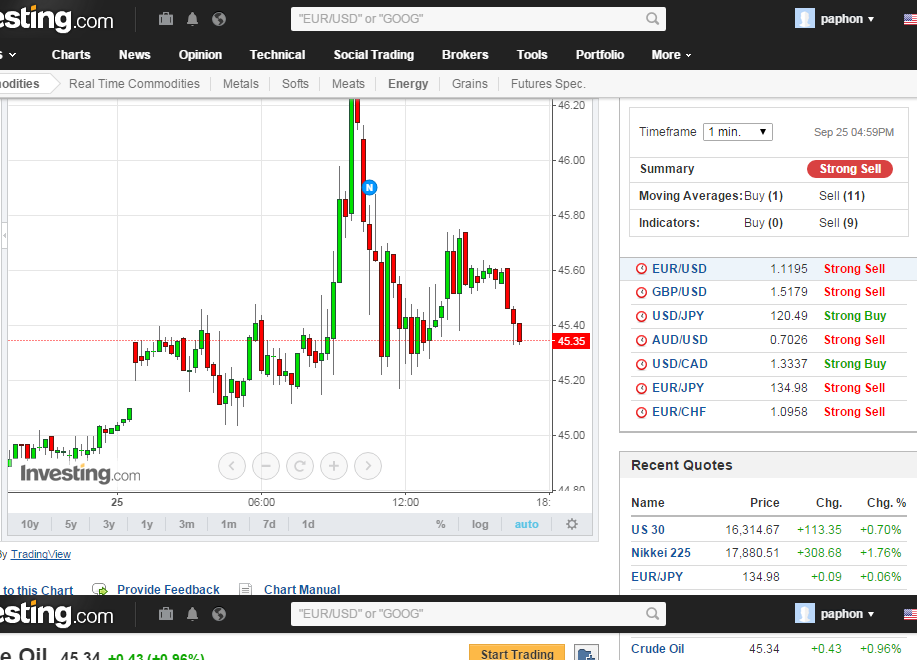Viewport: 917px width, 660px height.
Task: Set chart range to 7d
Action: click(x=269, y=524)
